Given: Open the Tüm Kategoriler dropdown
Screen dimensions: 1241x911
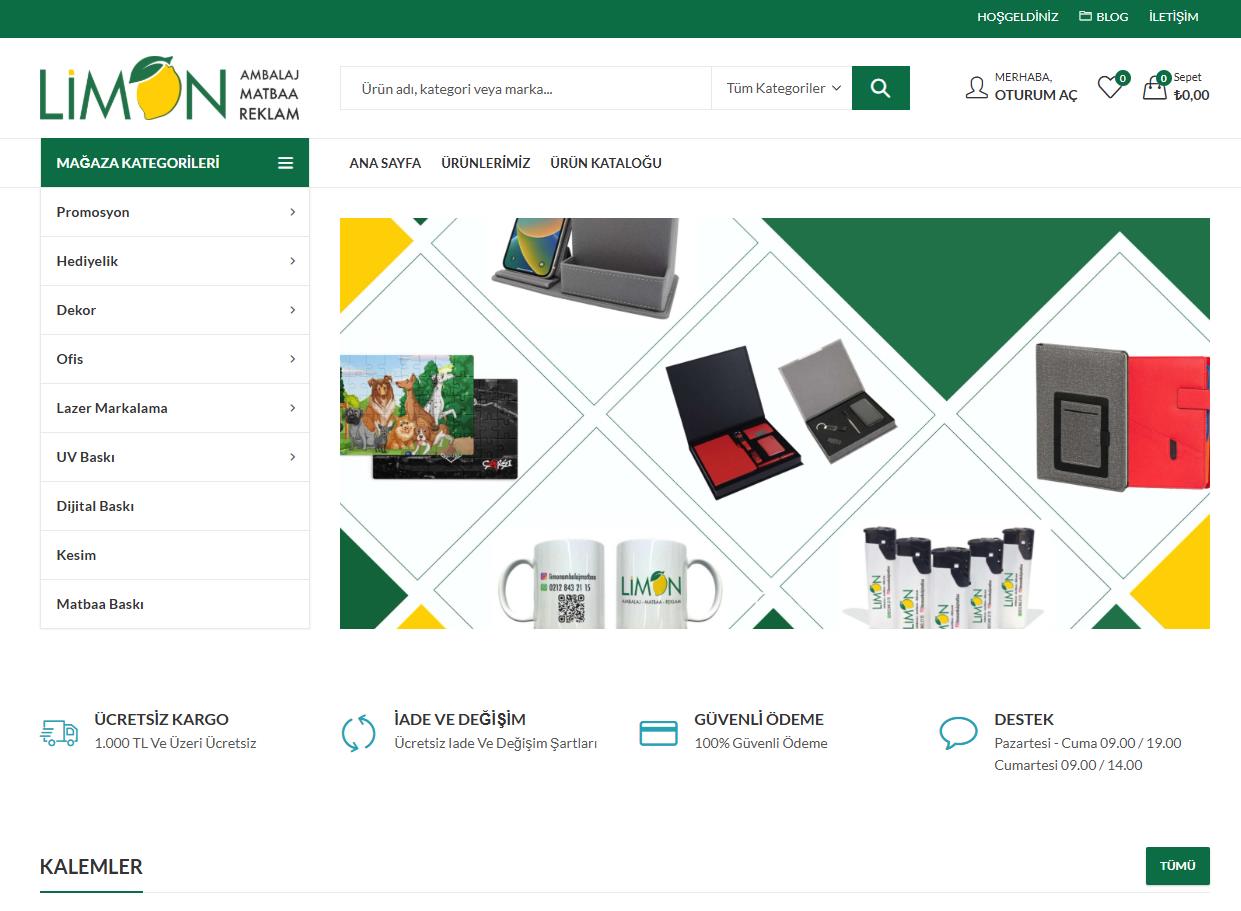Looking at the screenshot, I should coord(782,88).
